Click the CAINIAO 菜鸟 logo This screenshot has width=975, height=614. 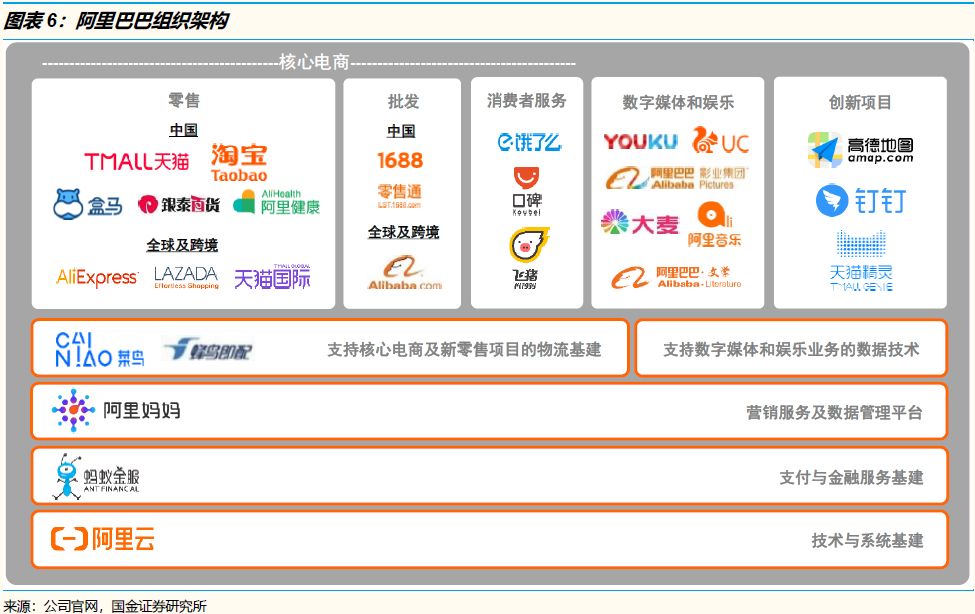99,350
